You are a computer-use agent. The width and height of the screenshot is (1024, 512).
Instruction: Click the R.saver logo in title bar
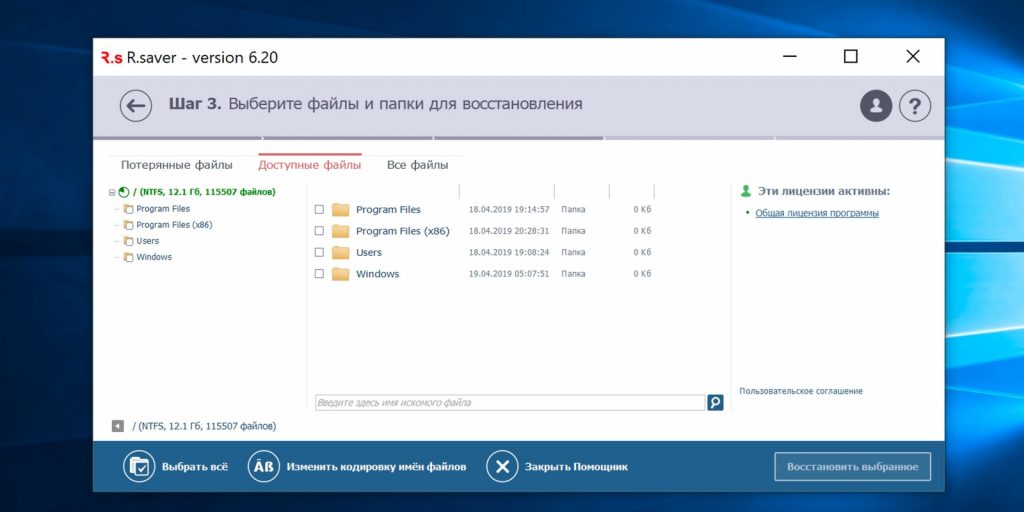(112, 57)
